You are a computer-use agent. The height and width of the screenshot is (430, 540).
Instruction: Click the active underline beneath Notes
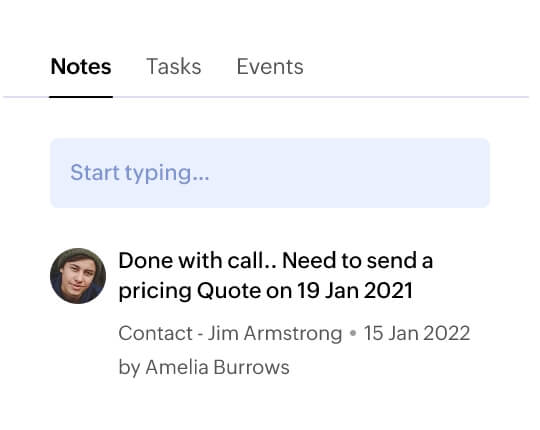point(81,97)
